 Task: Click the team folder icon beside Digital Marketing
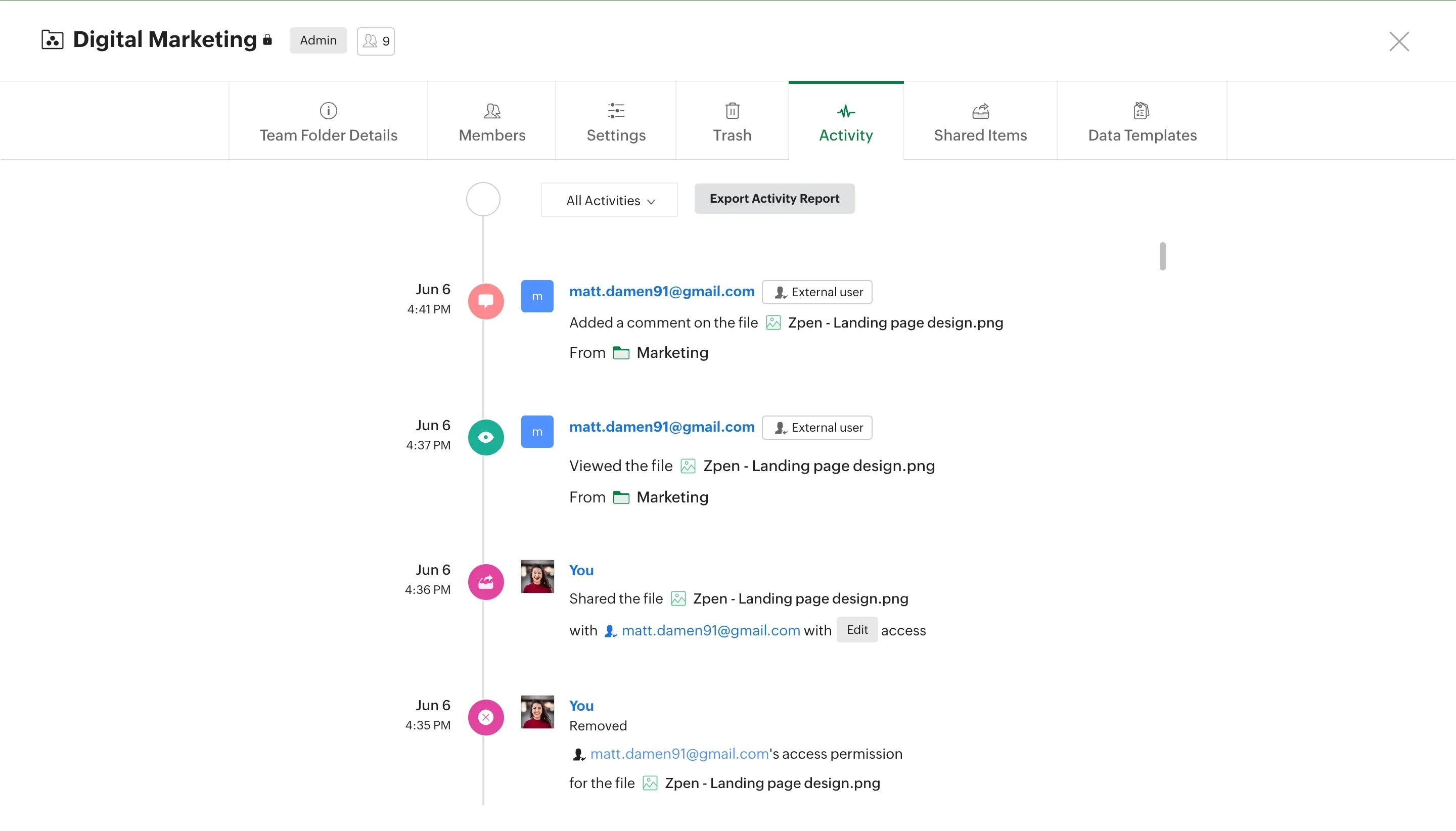pos(53,40)
